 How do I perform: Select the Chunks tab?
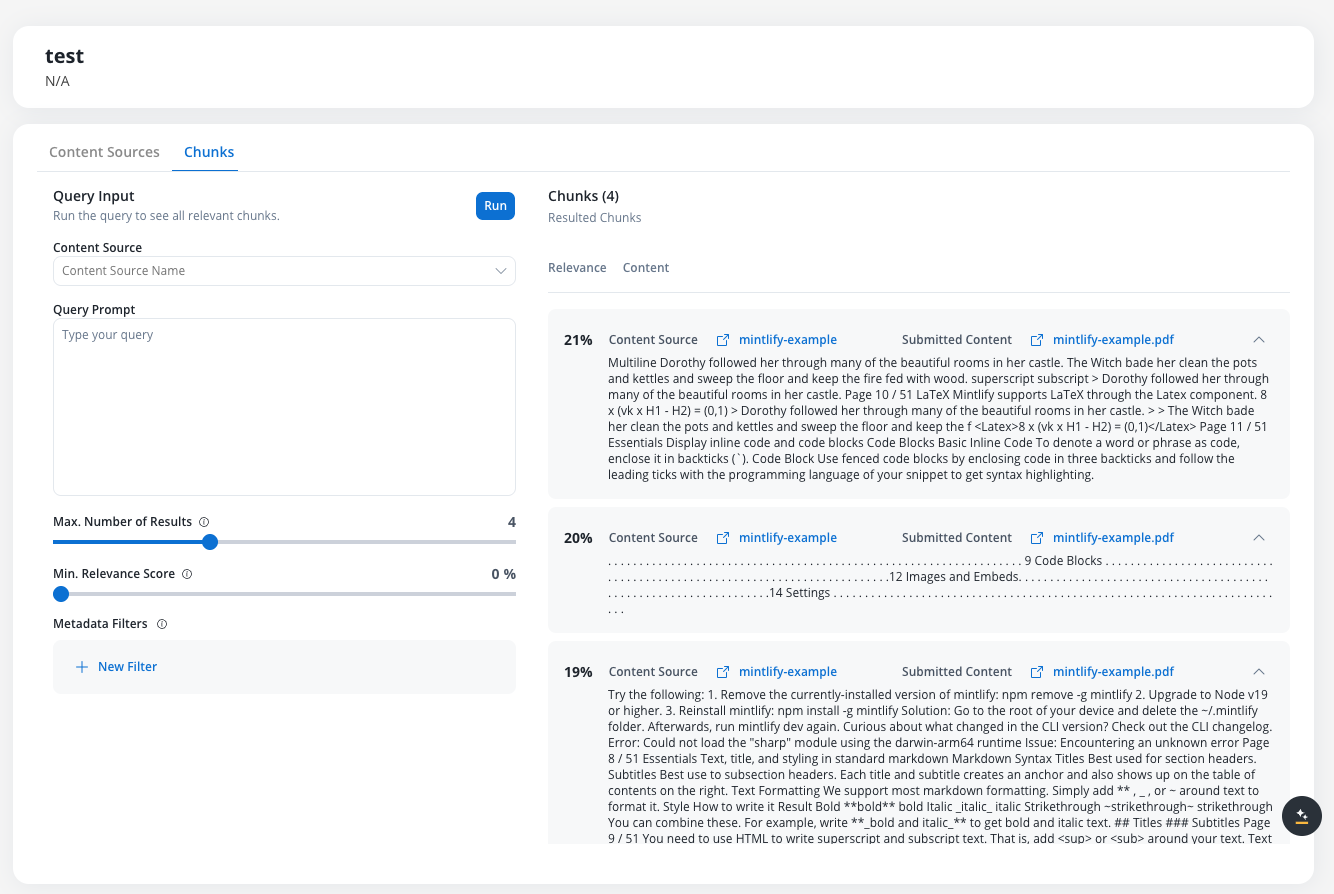point(209,152)
